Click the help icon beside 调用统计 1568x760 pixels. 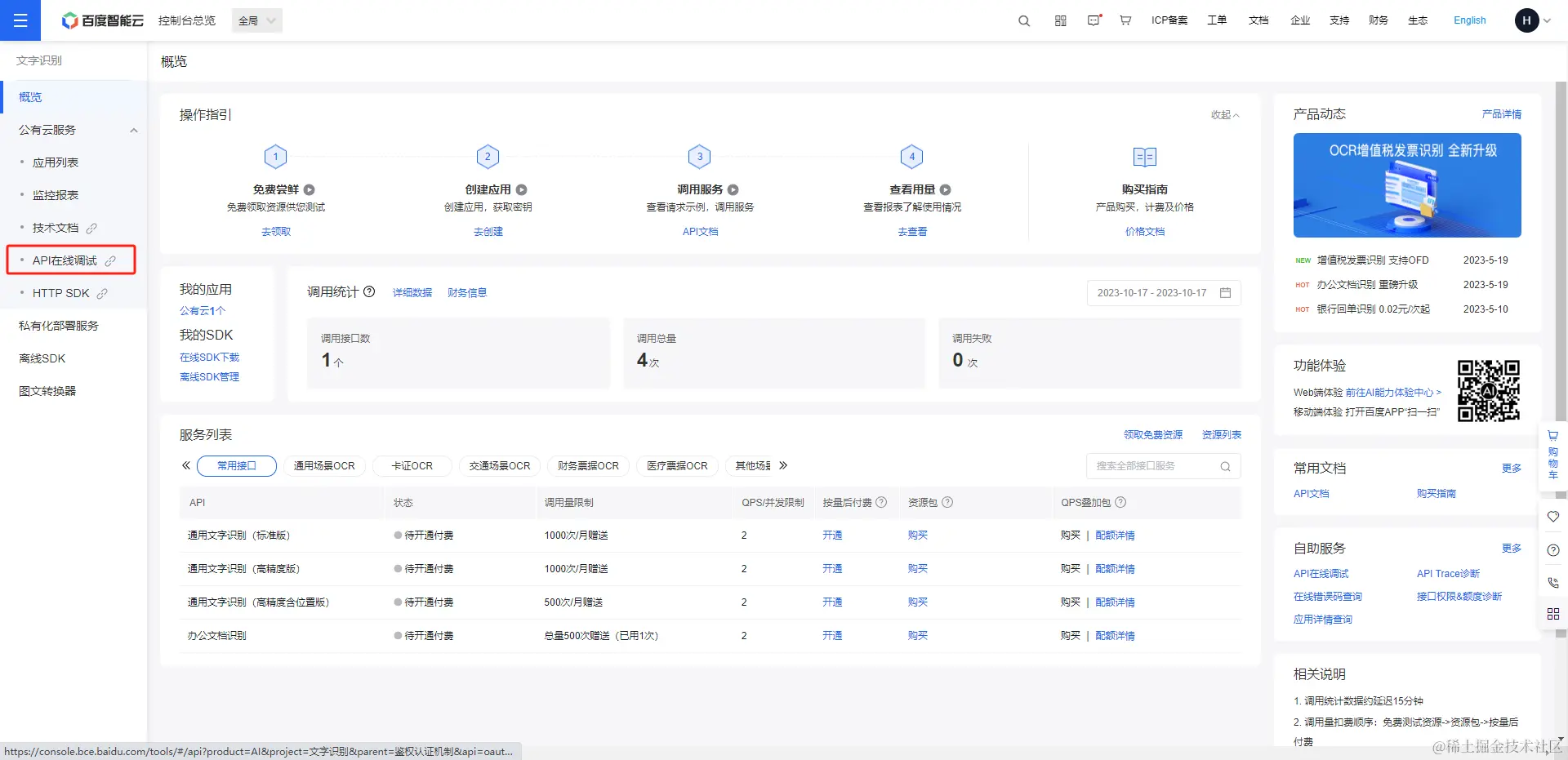click(369, 291)
